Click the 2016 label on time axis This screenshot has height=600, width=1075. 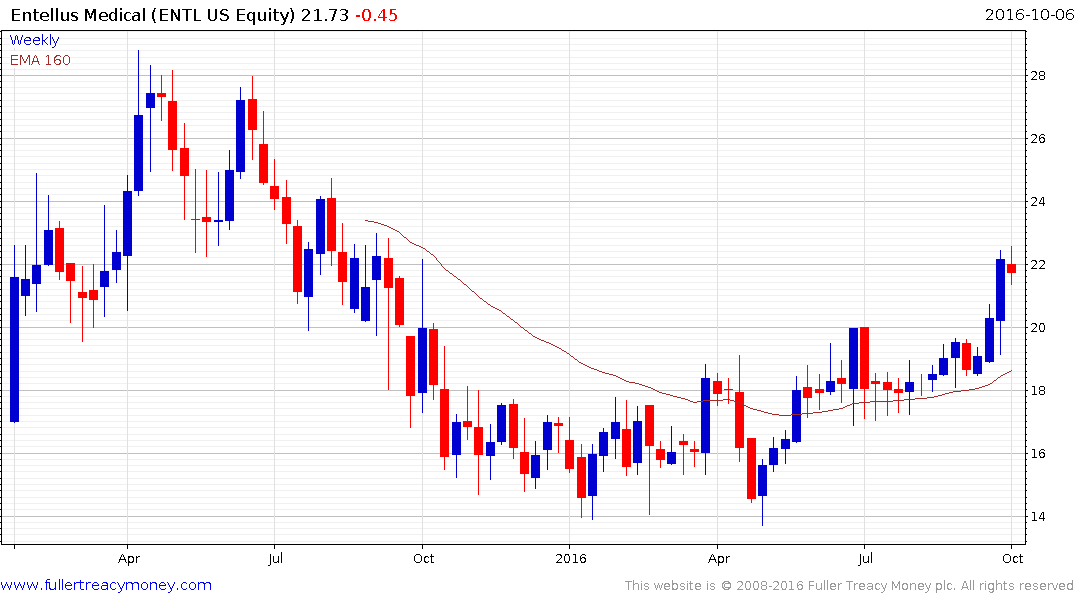[571, 559]
